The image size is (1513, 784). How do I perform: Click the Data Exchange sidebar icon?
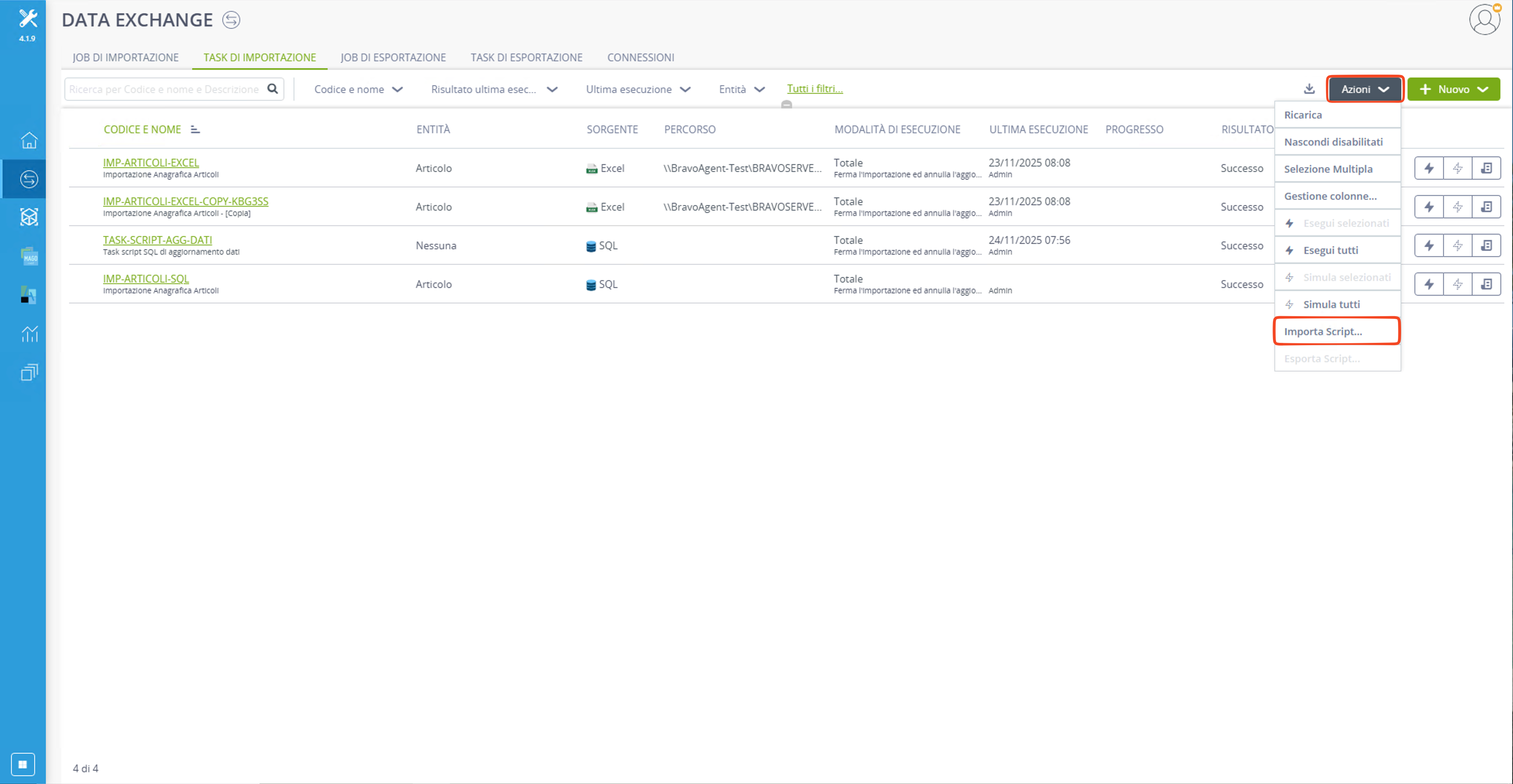pyautogui.click(x=29, y=179)
